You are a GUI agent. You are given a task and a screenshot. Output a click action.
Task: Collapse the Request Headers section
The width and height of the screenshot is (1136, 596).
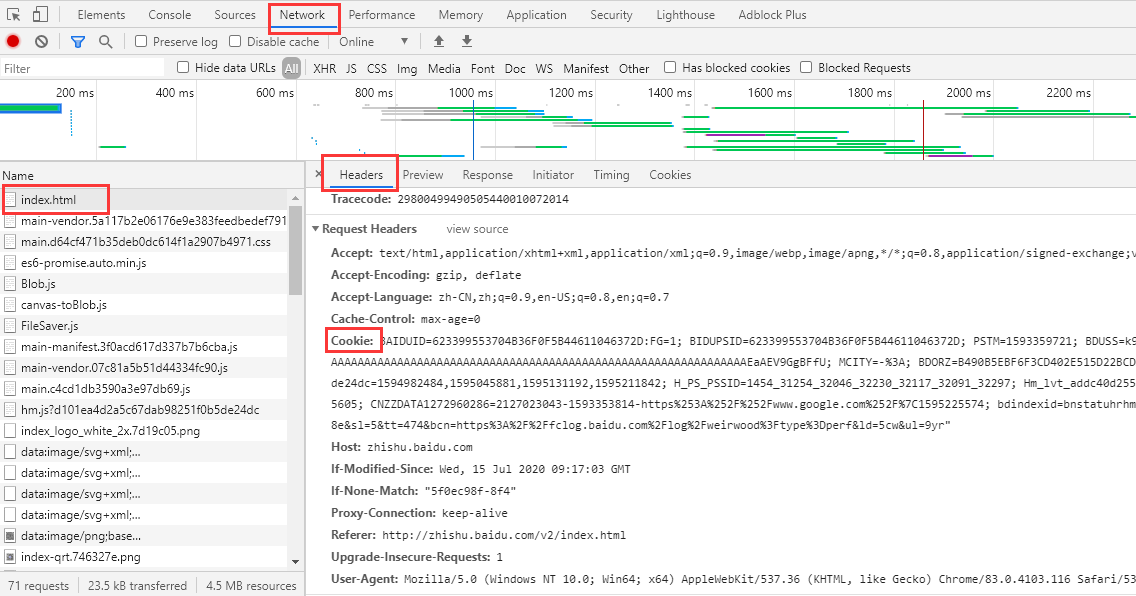[315, 229]
